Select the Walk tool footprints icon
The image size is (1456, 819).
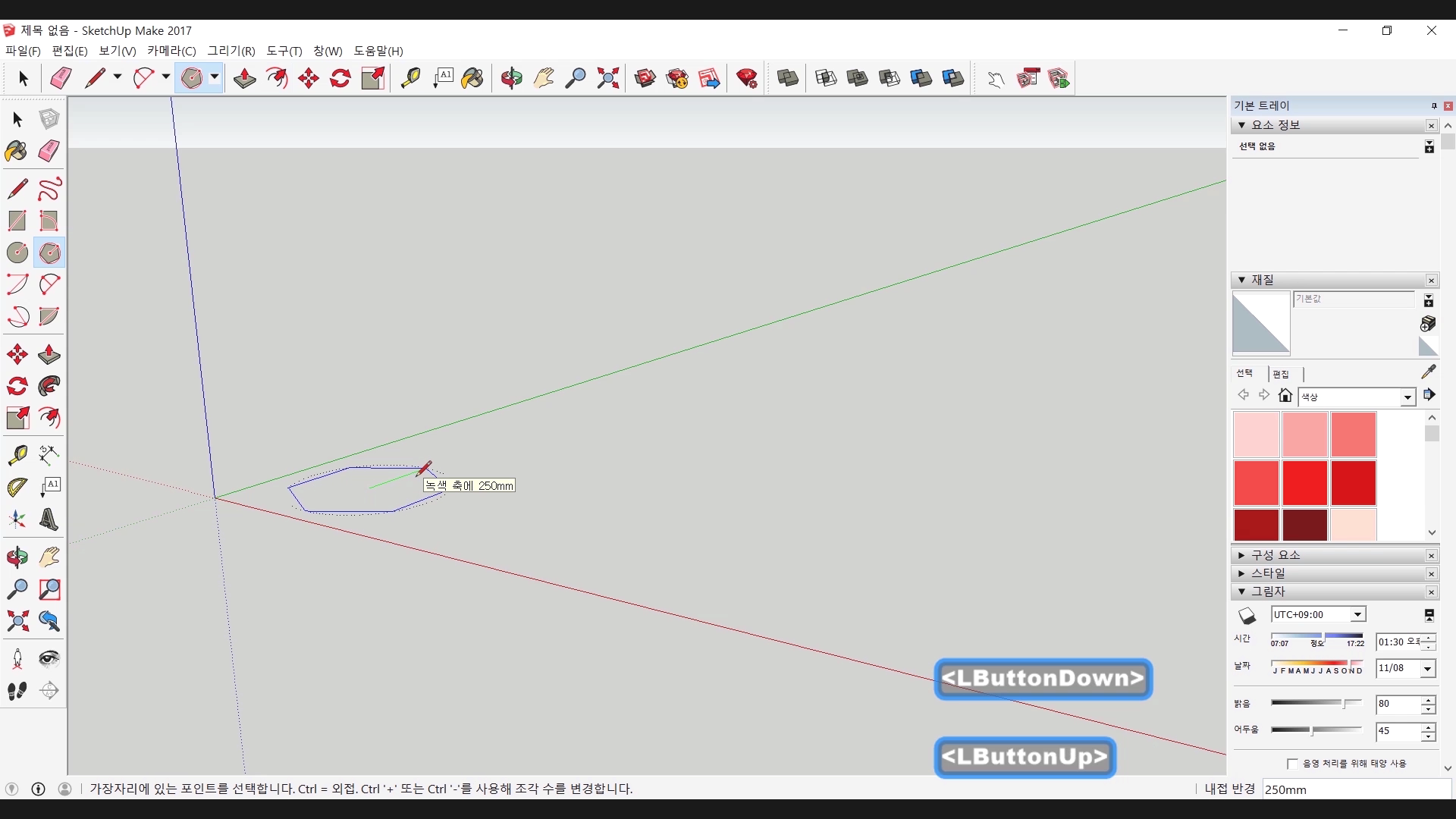(x=17, y=691)
